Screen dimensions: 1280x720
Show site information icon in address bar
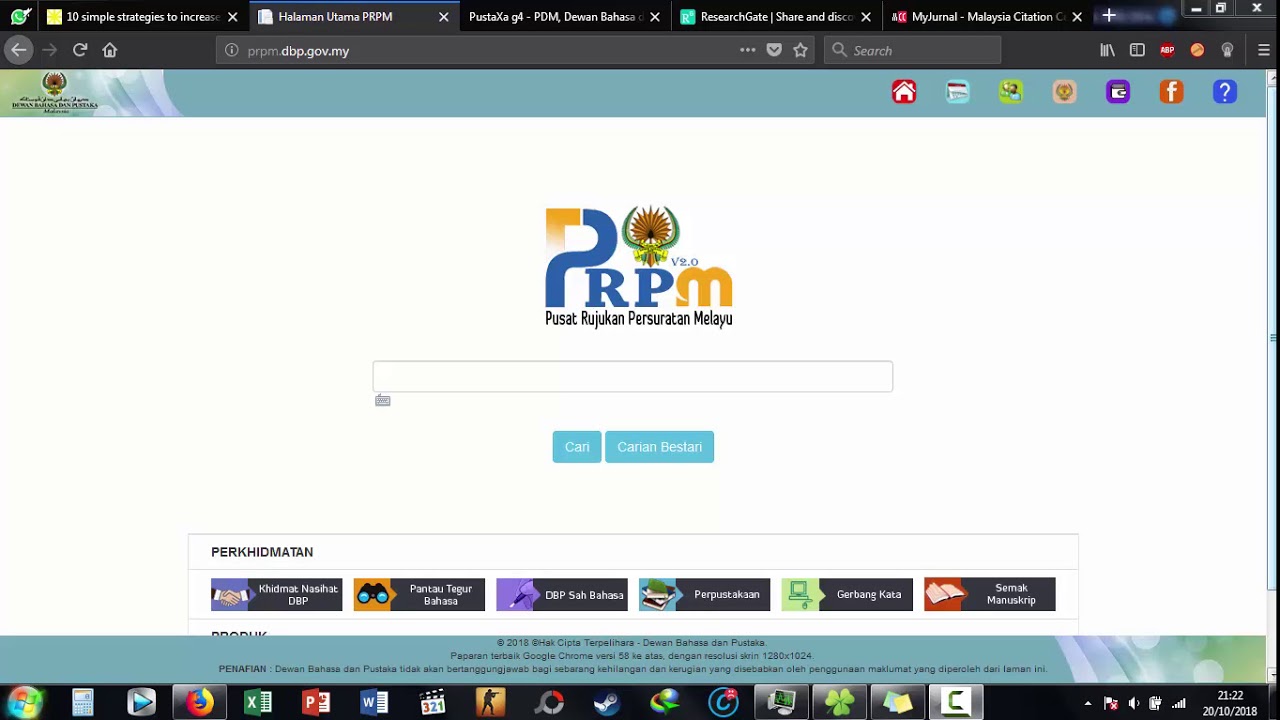231,50
